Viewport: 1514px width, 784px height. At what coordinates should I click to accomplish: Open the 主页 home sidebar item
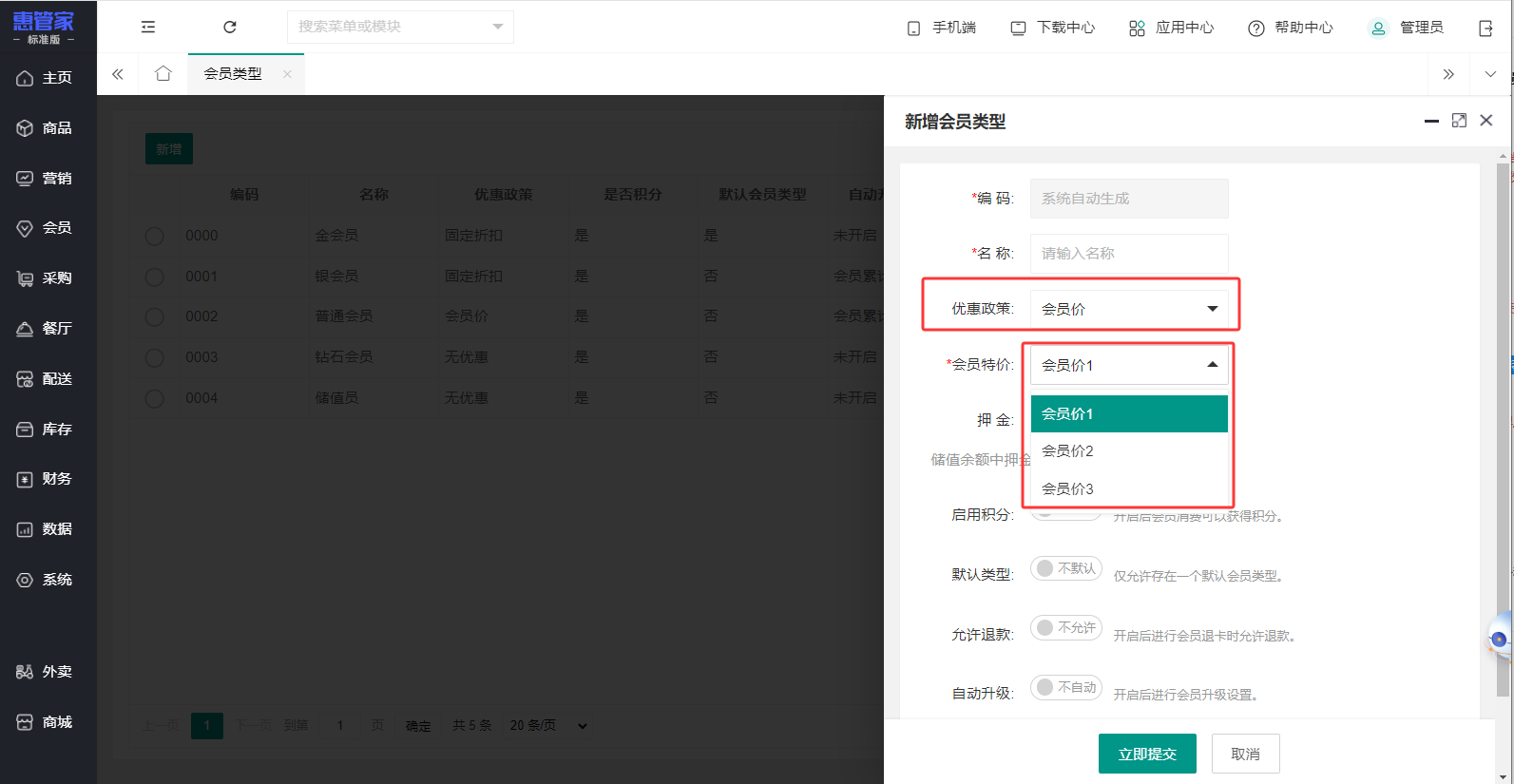45,78
